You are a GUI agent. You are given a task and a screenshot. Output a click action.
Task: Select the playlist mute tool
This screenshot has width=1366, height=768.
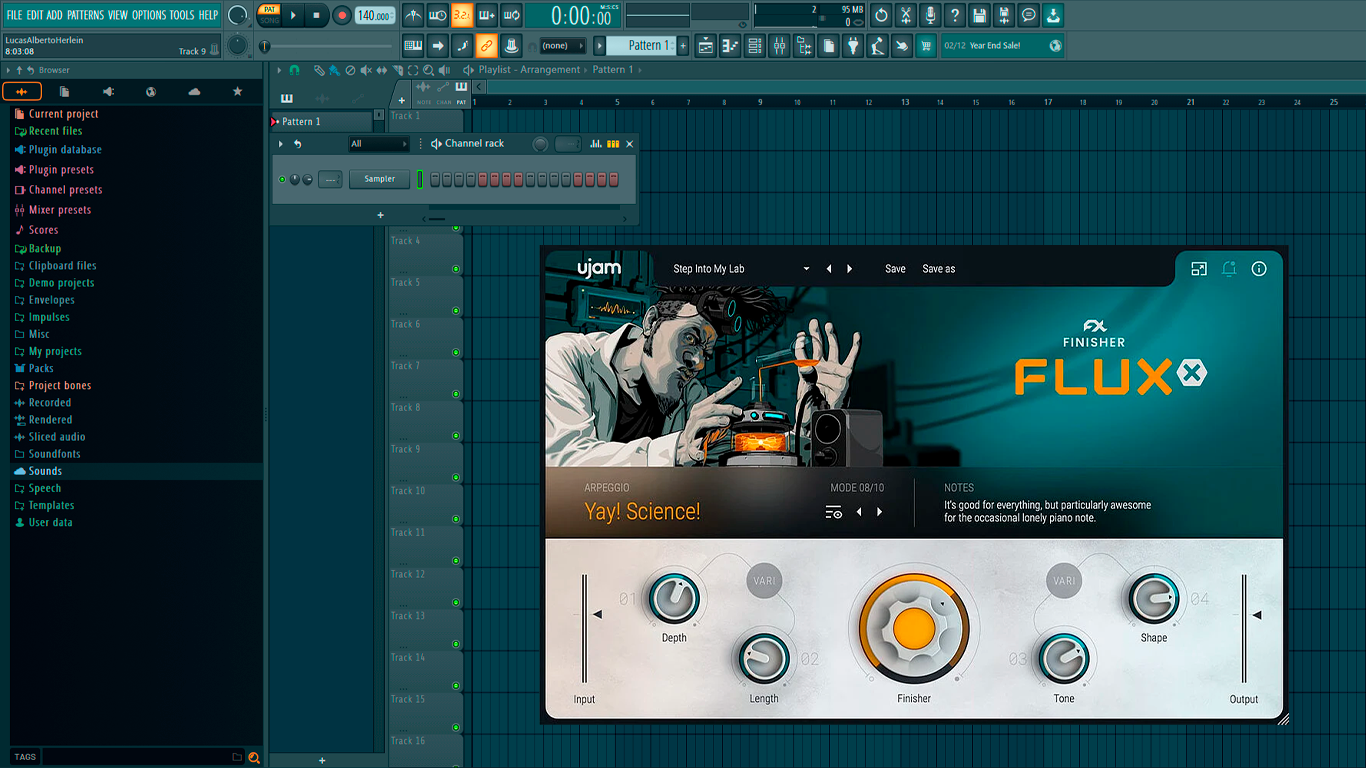[x=365, y=70]
